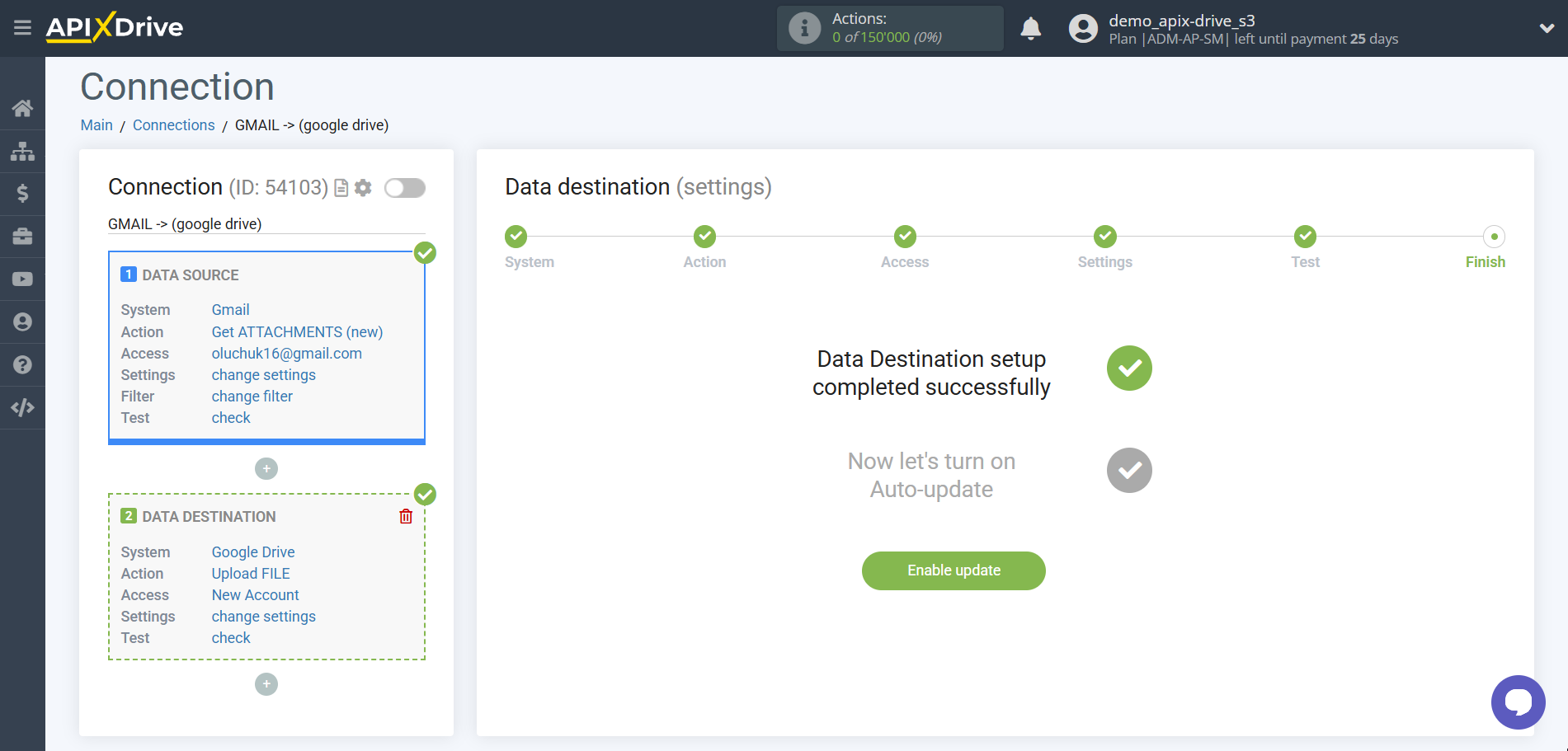Click the demo_apix-drive_s3 username

point(1181,21)
